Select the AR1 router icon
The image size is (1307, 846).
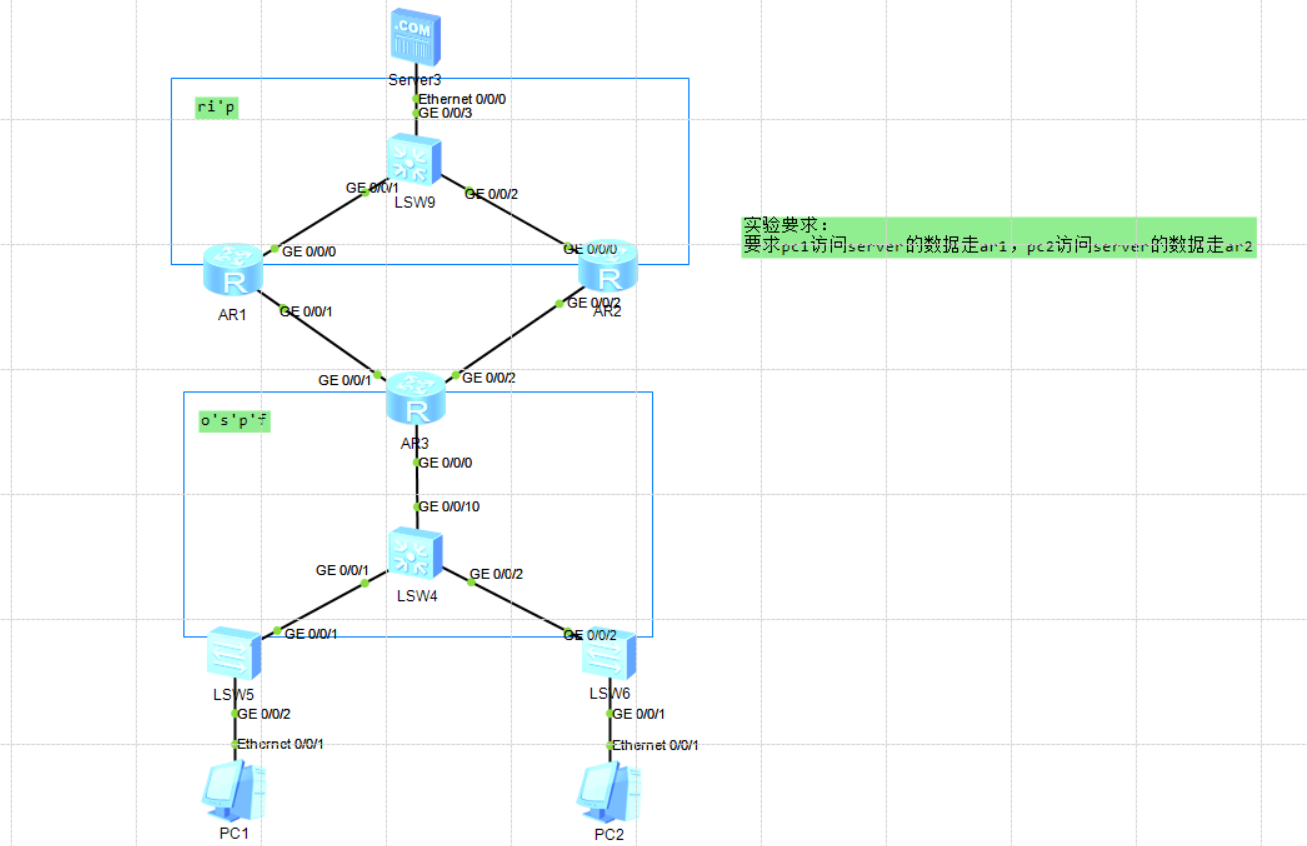pos(234,268)
